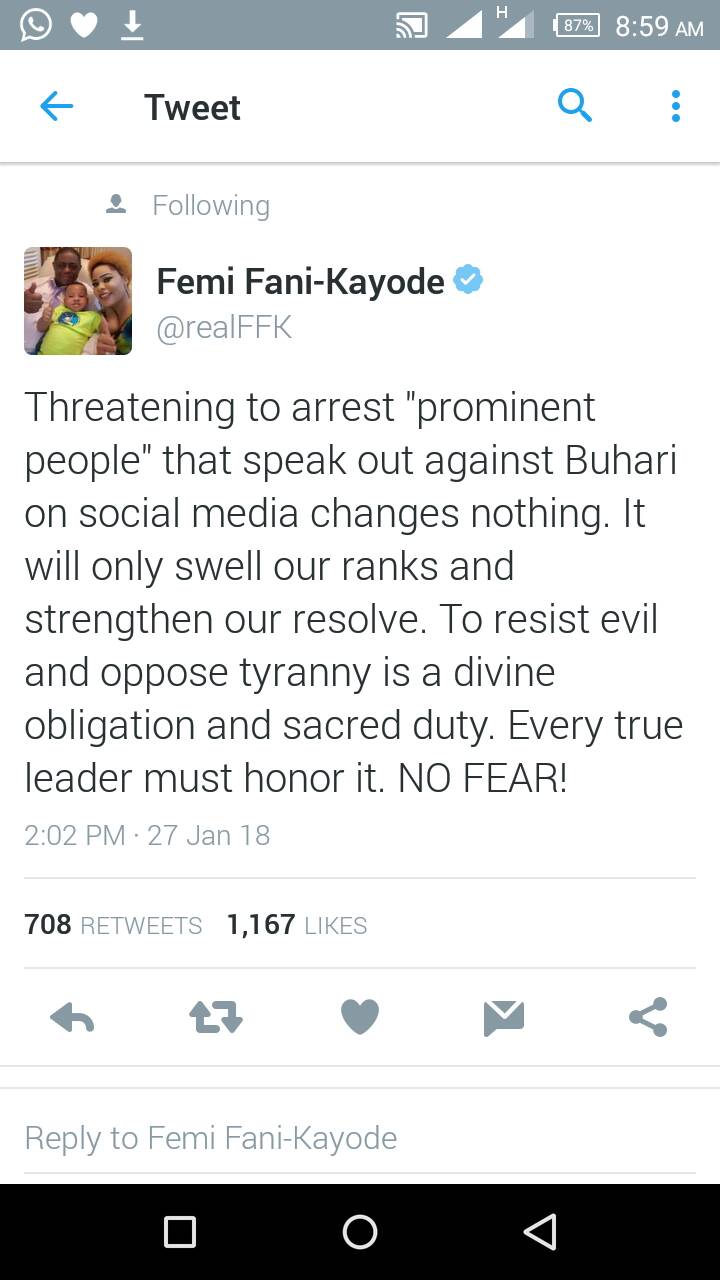Open Femi Fani-Kayode's profile picture
The width and height of the screenshot is (720, 1280).
78,301
